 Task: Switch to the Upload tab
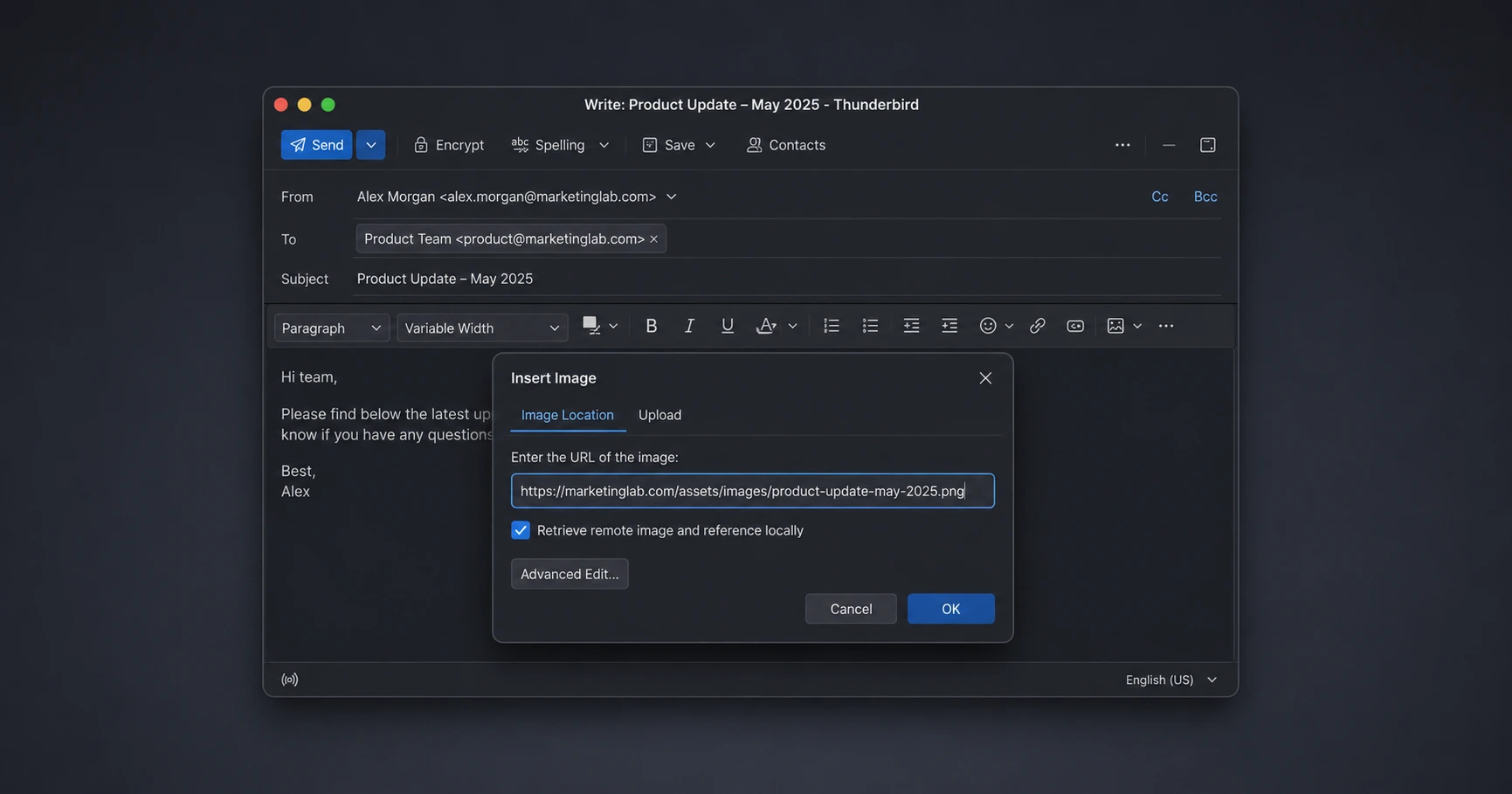(659, 415)
